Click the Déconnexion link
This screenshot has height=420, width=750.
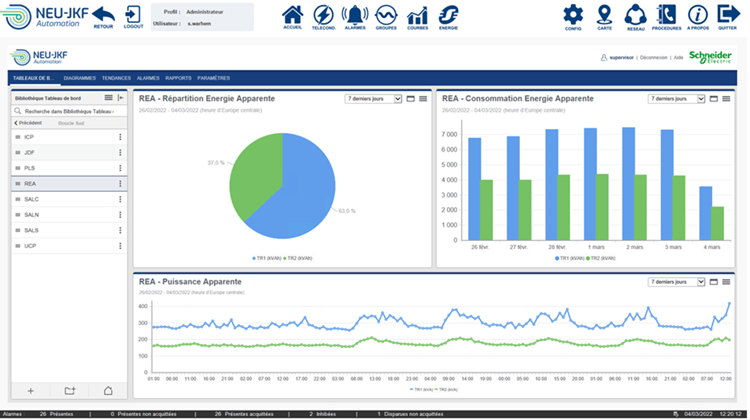654,58
